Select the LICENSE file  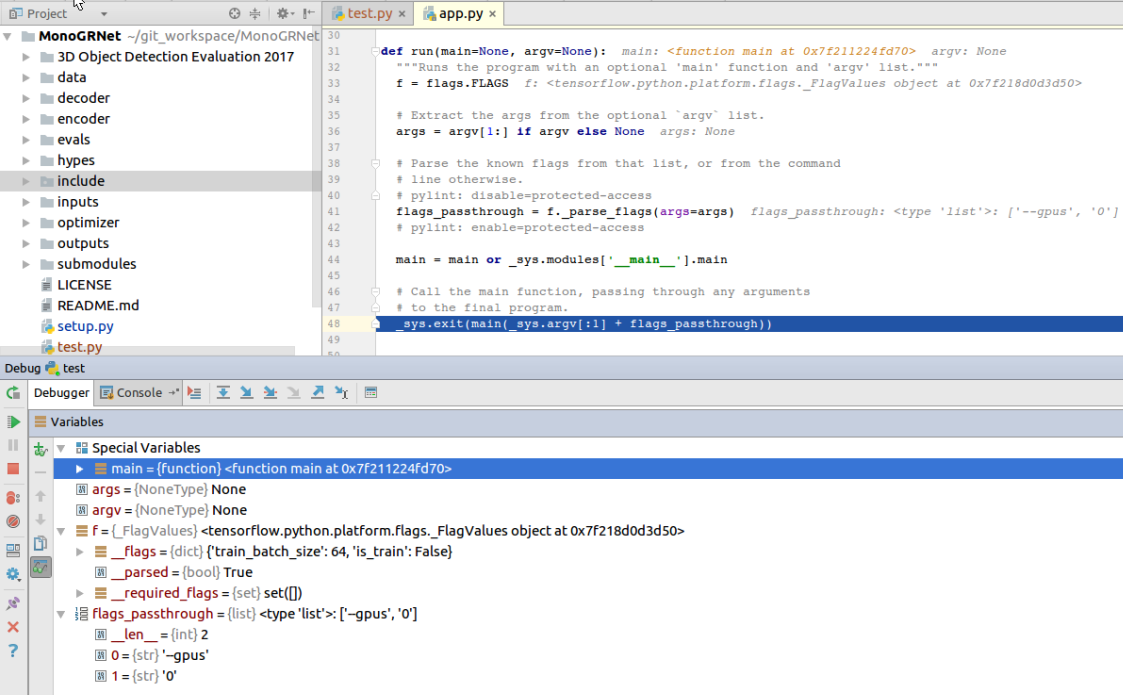click(84, 285)
